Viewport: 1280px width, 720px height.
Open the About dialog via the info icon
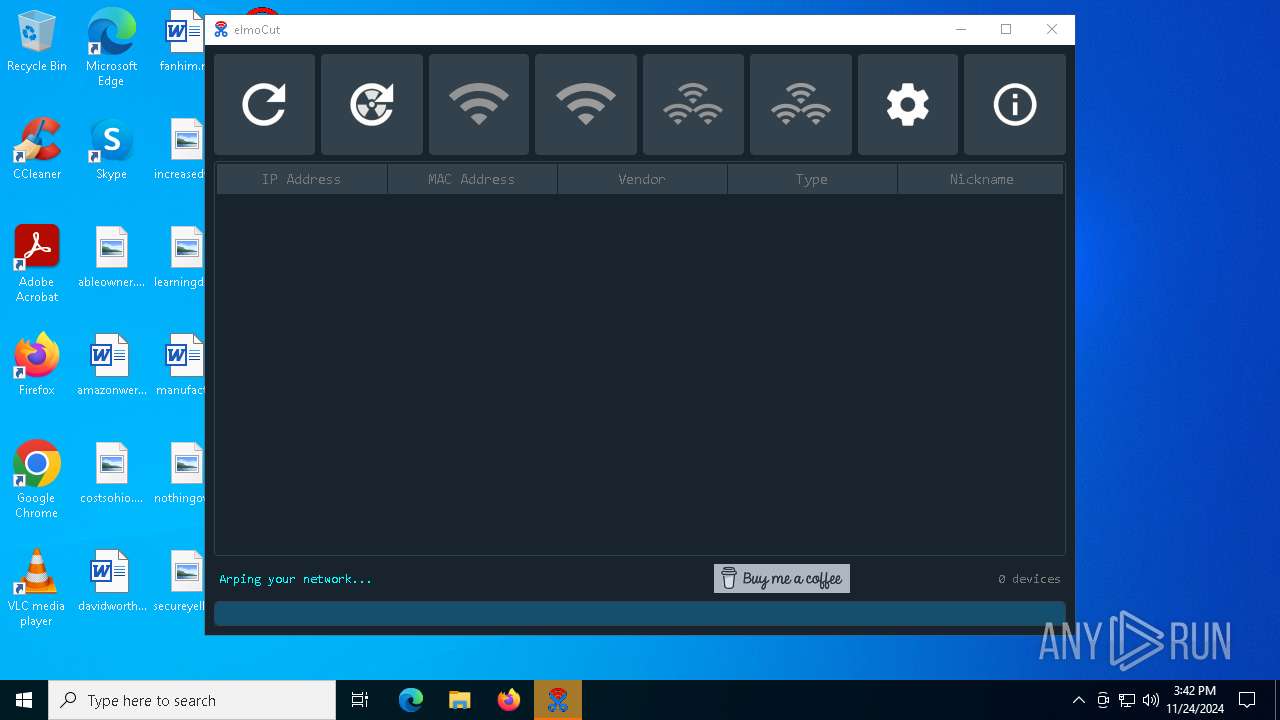[x=1015, y=104]
